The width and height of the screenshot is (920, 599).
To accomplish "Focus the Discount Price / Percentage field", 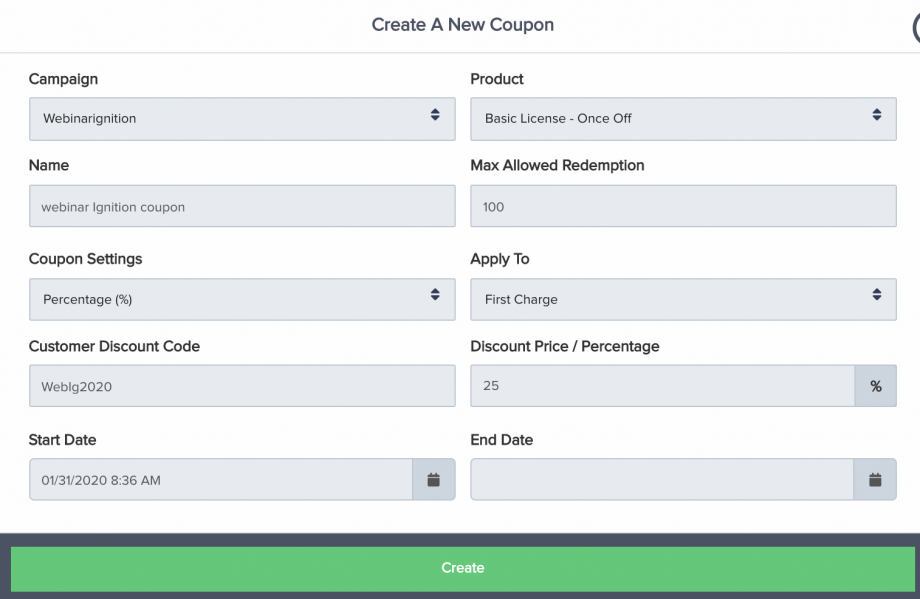I will (x=662, y=386).
